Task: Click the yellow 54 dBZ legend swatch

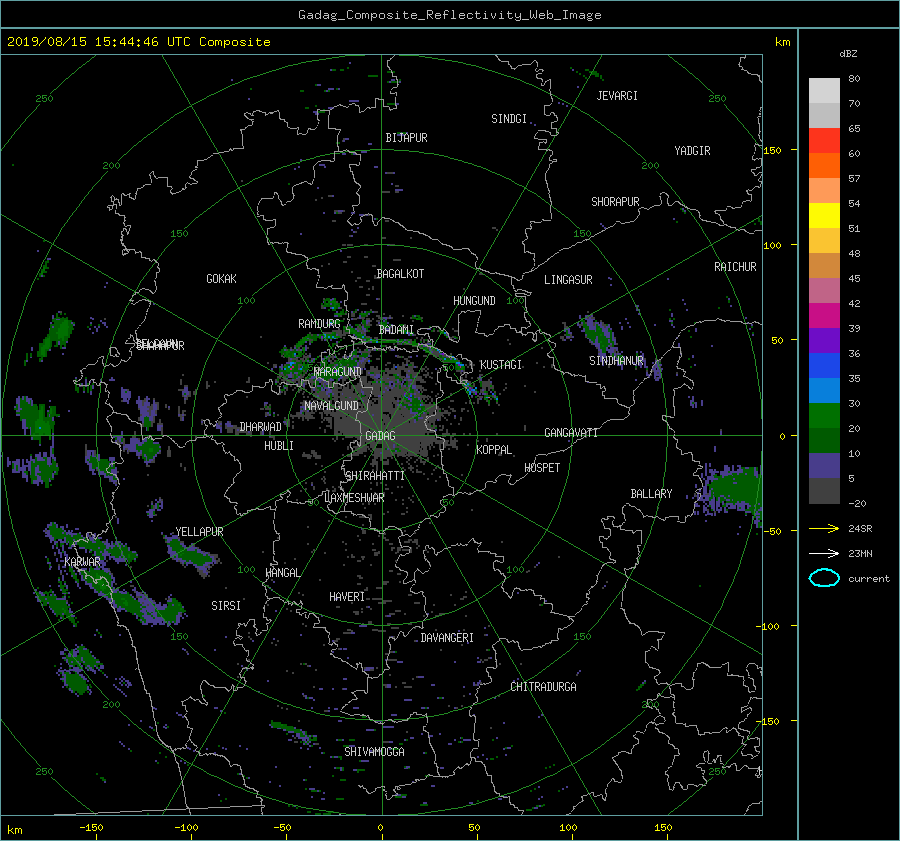Action: [824, 216]
